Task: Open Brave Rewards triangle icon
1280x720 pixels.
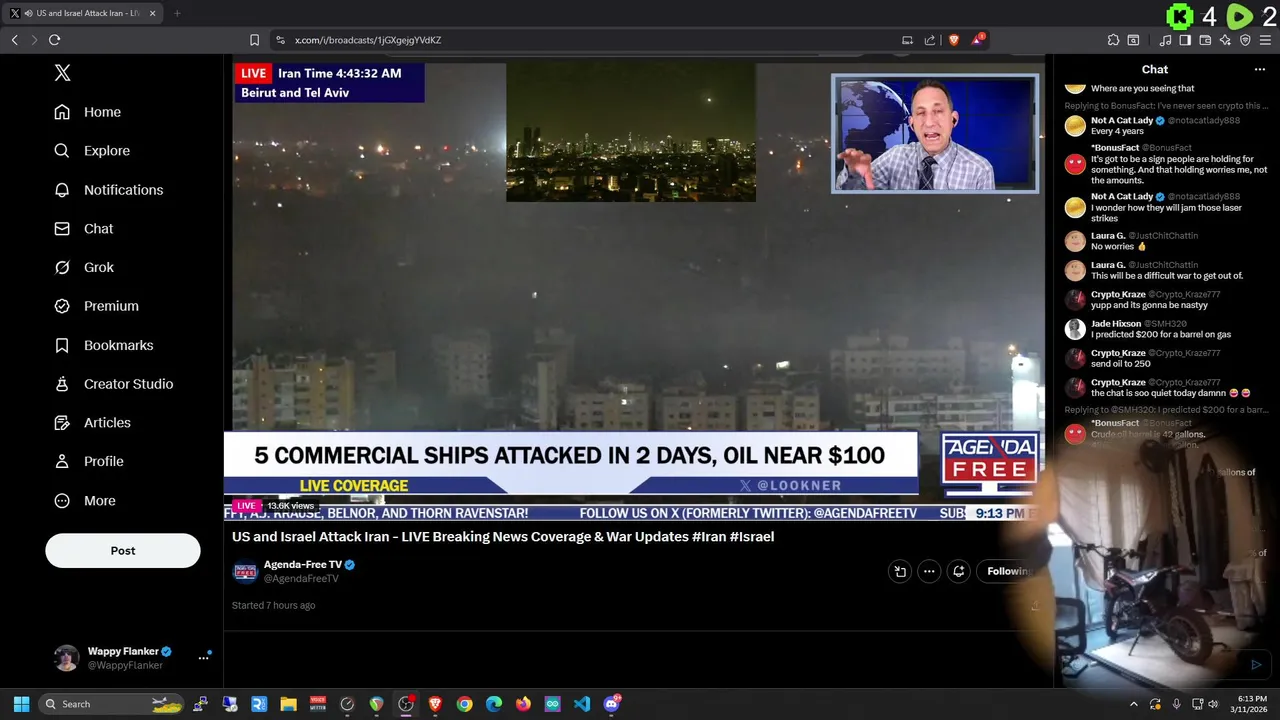Action: (x=978, y=40)
